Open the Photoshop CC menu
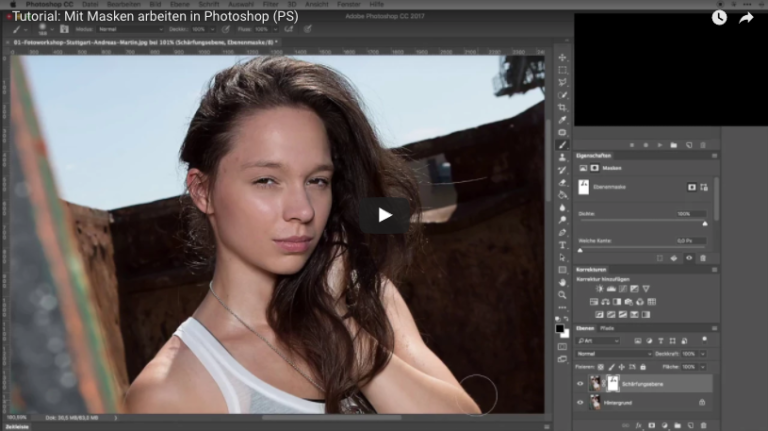The width and height of the screenshot is (768, 431). [49, 4]
